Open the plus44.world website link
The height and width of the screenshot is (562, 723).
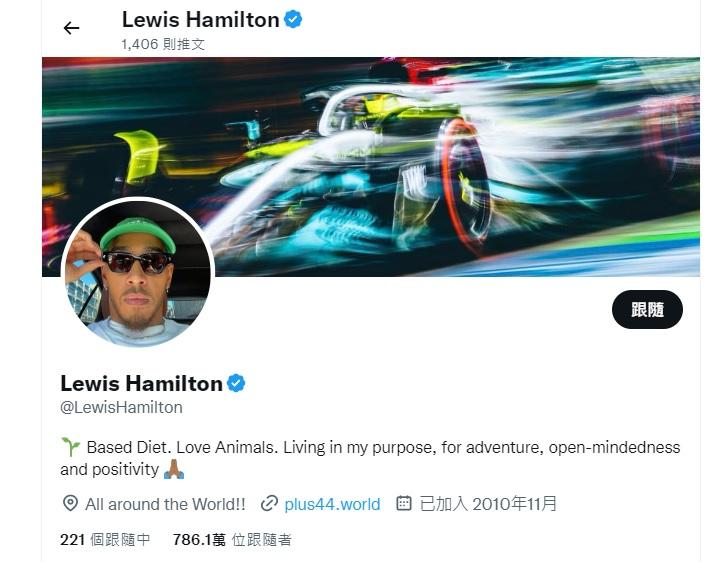pos(332,504)
